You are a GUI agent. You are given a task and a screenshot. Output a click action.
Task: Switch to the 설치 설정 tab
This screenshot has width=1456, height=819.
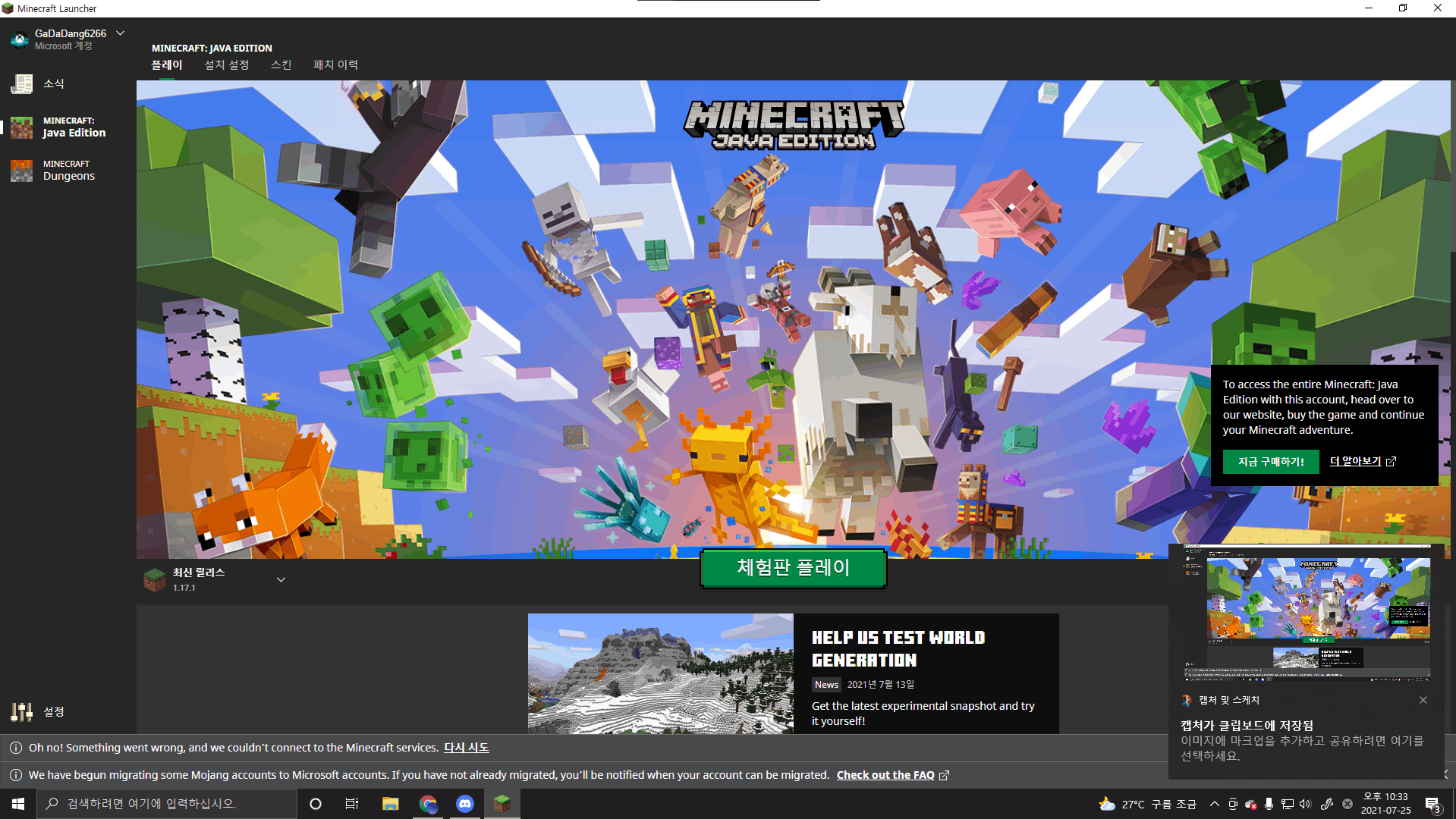pos(227,65)
